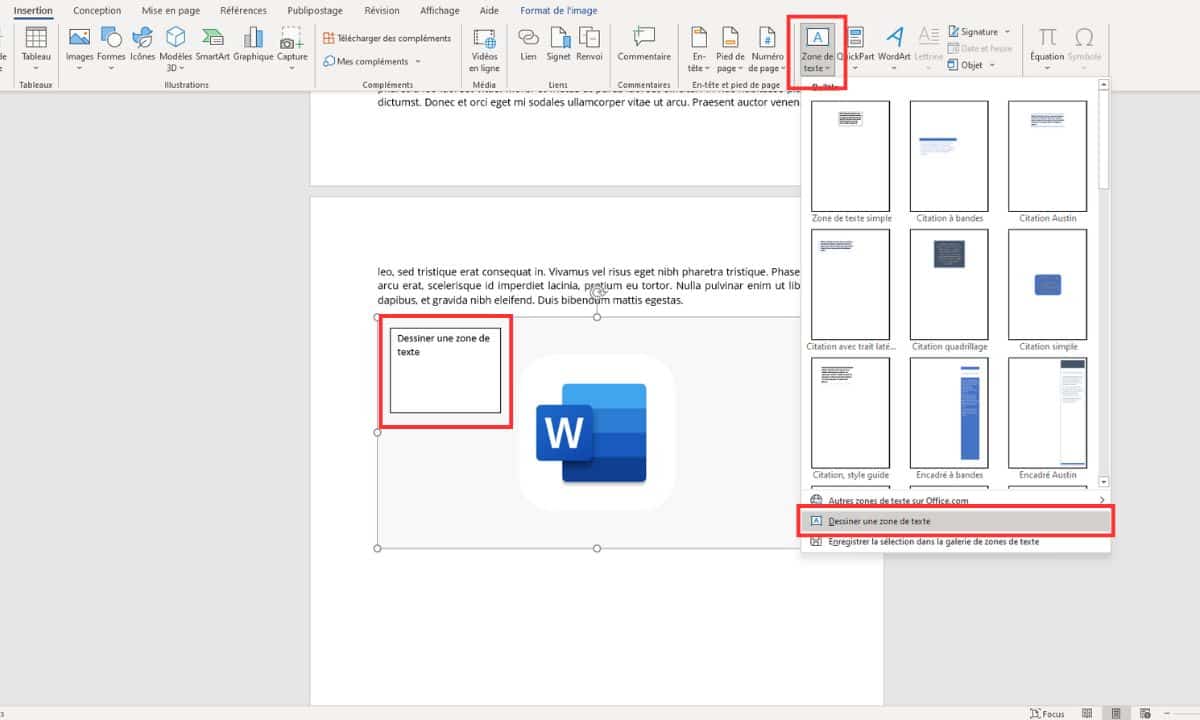Open Modèles 3D in the ribbon
Image resolution: width=1200 pixels, height=720 pixels.
point(176,48)
